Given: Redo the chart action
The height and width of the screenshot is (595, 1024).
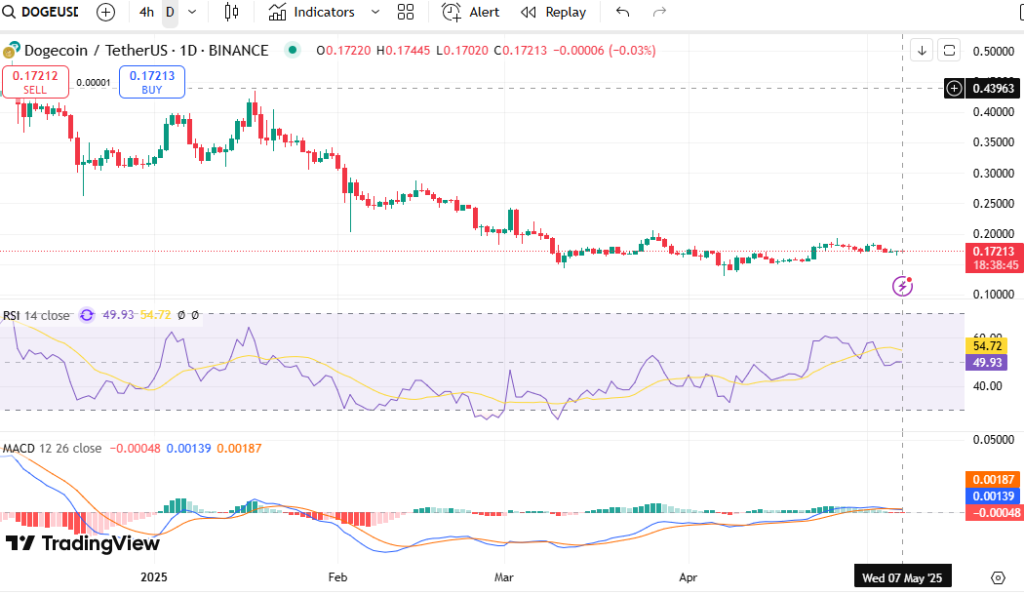Looking at the screenshot, I should [660, 12].
